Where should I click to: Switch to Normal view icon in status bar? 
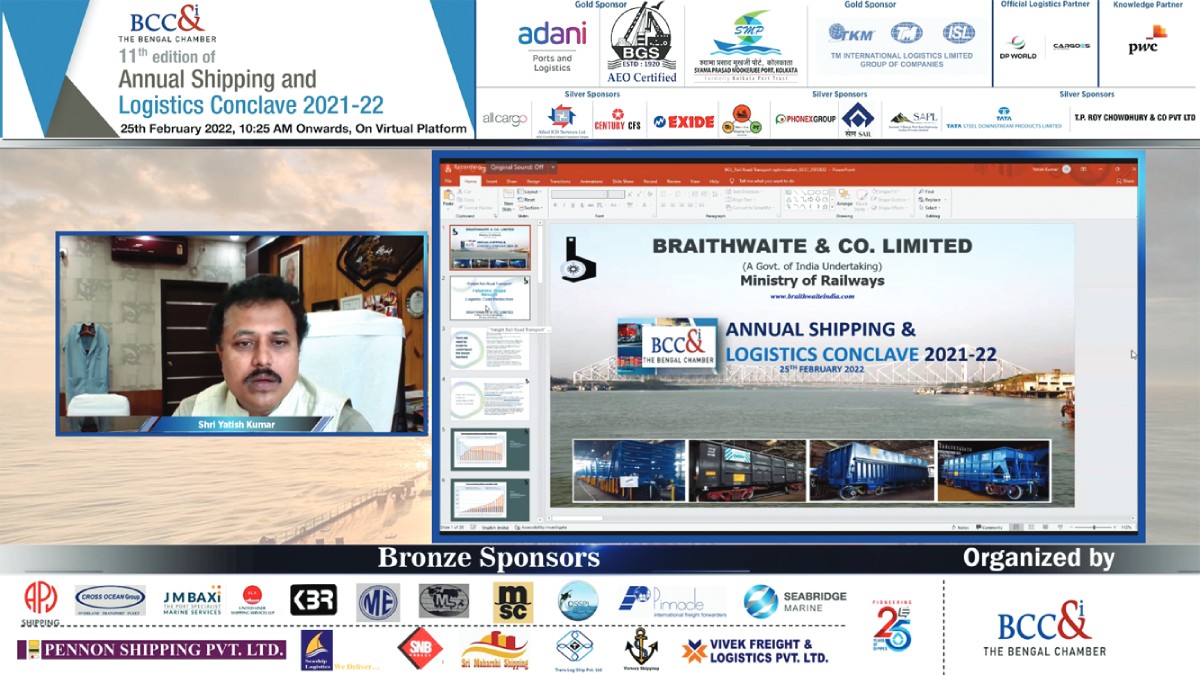tap(1016, 527)
